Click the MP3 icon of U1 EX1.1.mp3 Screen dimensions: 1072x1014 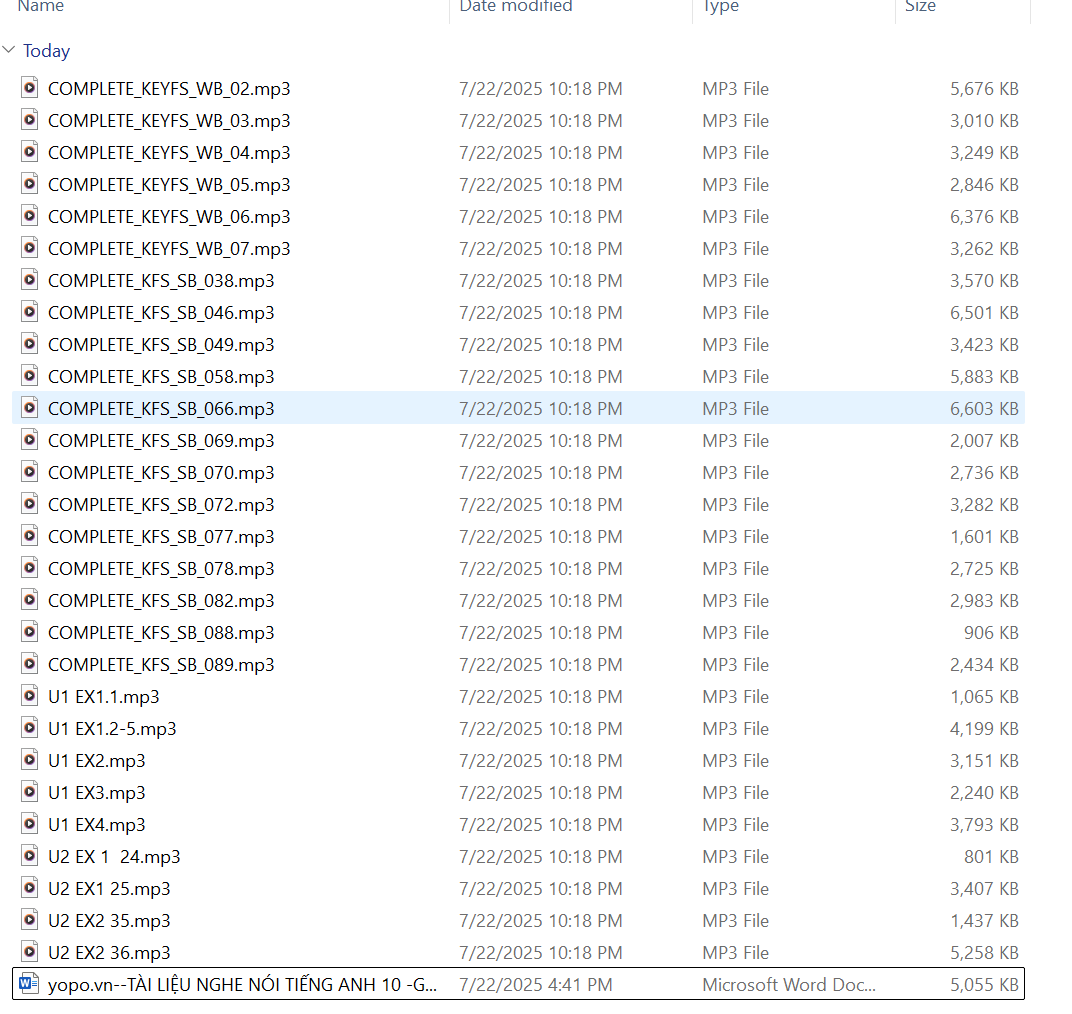29,696
